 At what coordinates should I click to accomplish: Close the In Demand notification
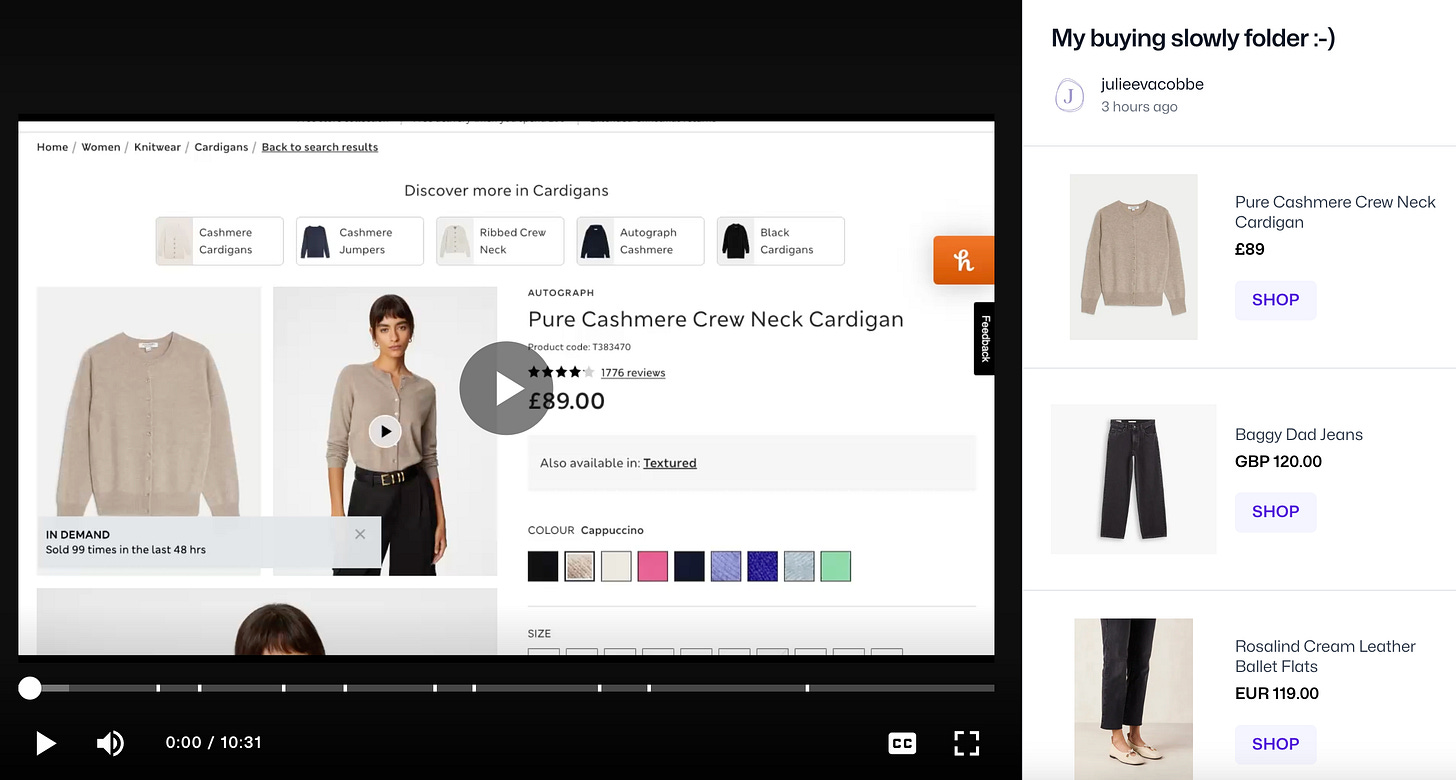pyautogui.click(x=360, y=534)
